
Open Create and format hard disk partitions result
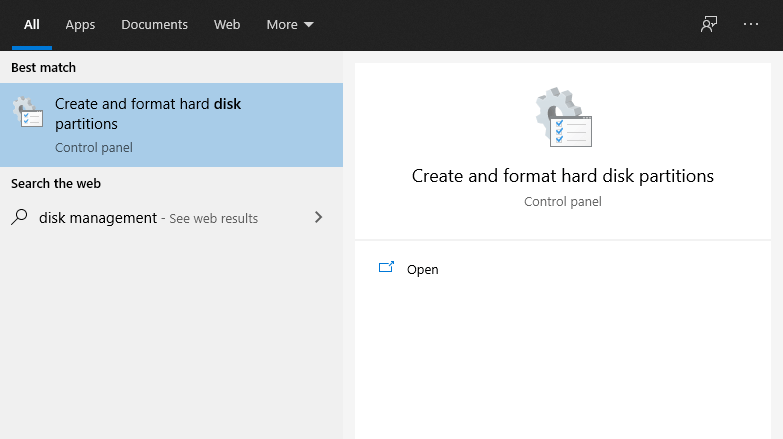click(171, 125)
